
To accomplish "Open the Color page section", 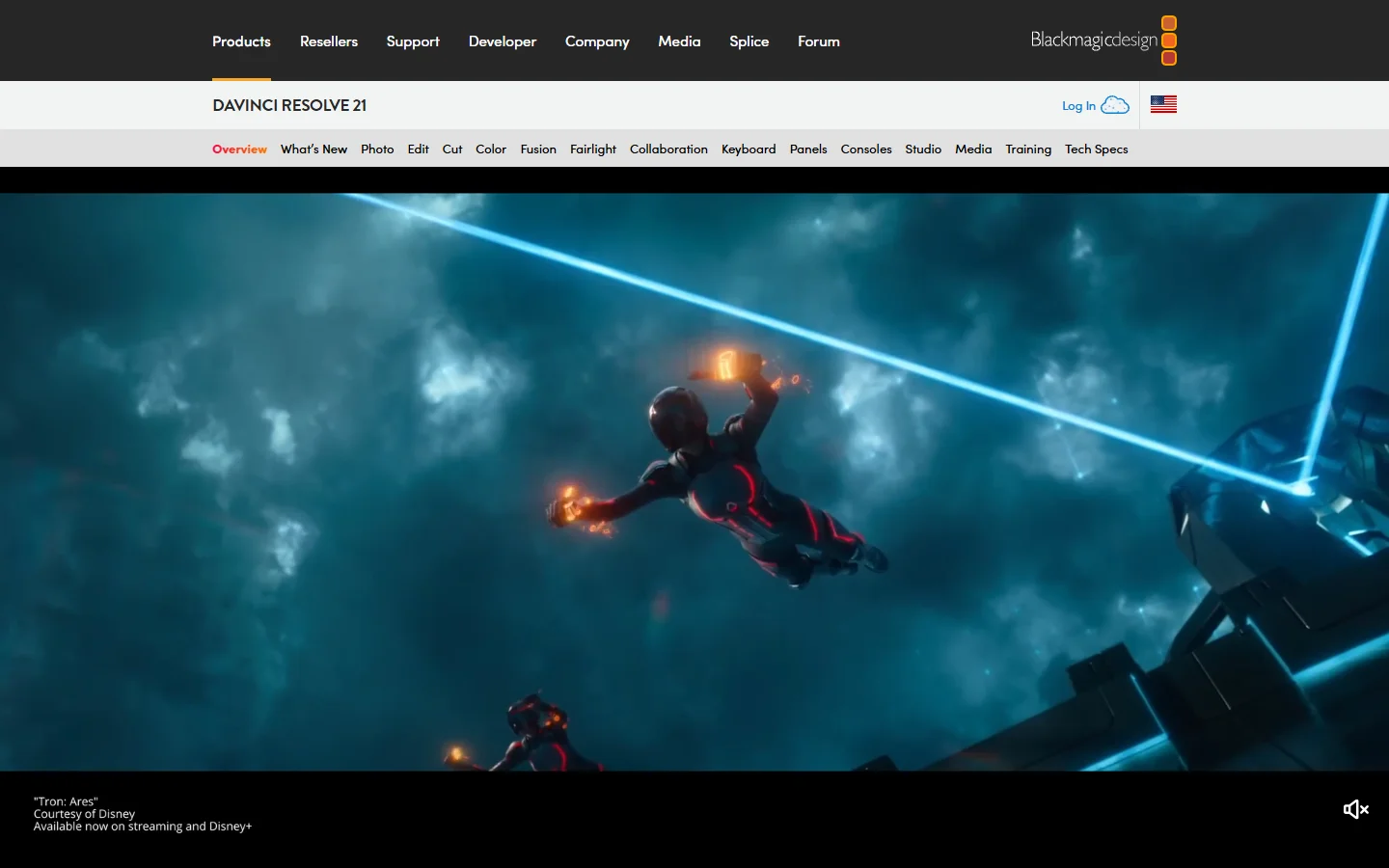I will point(491,149).
